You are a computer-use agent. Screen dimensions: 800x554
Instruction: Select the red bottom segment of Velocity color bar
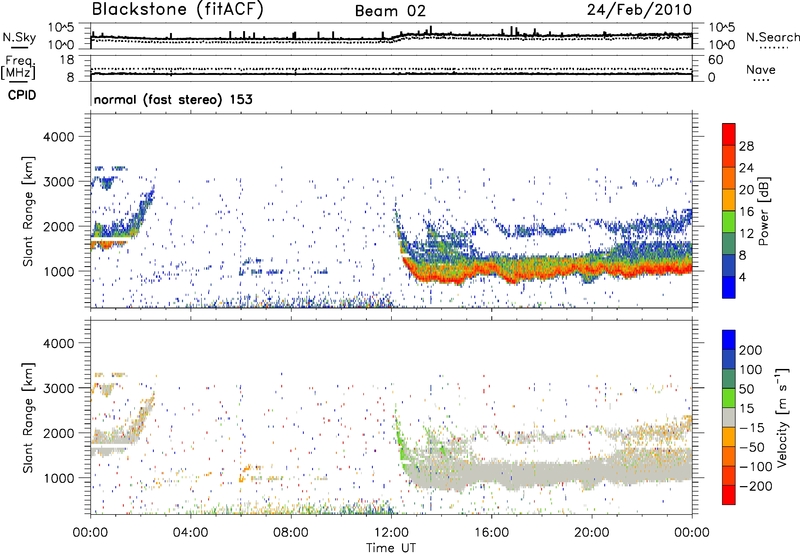pos(729,495)
